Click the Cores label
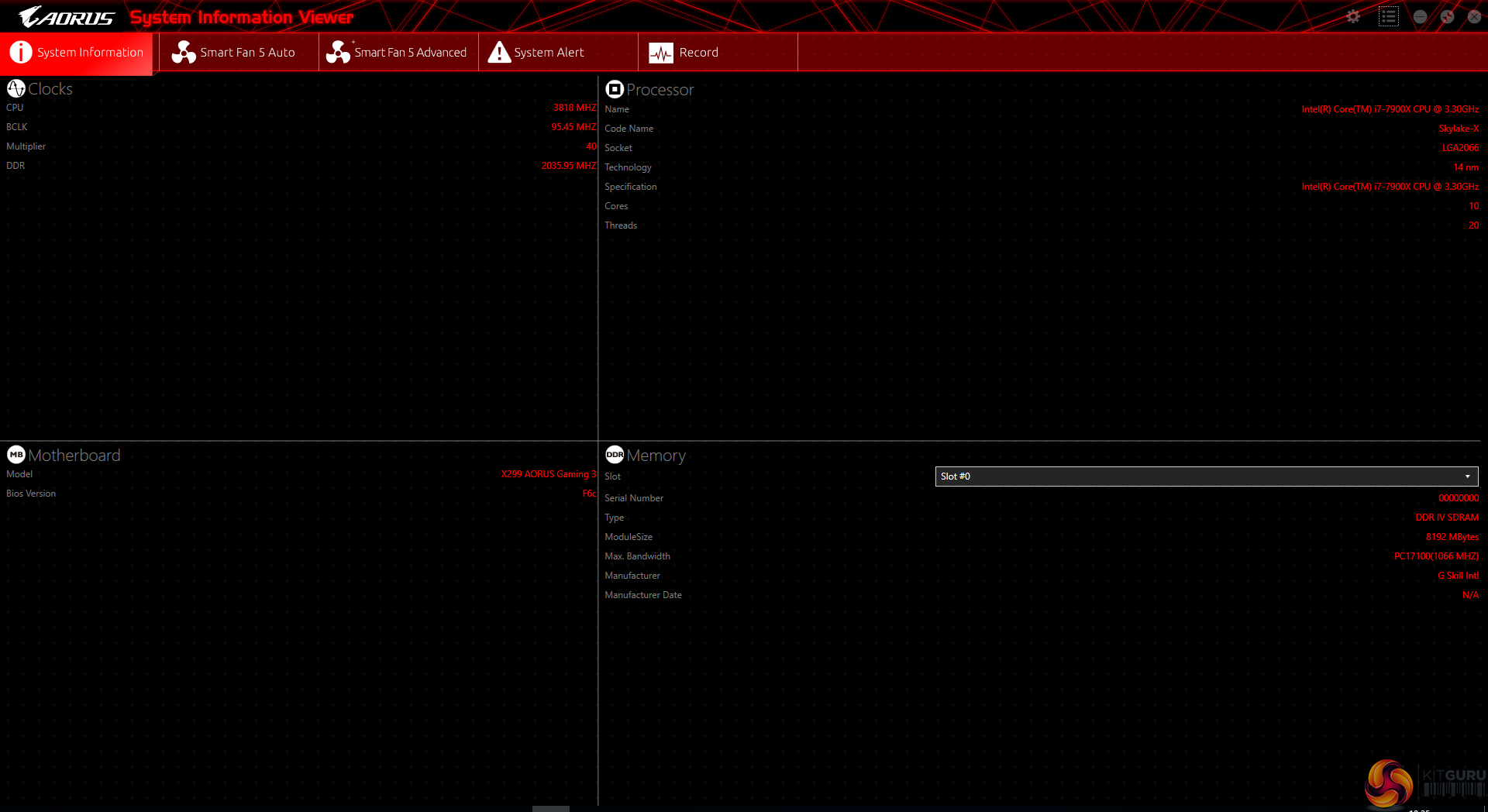The image size is (1488, 812). pyautogui.click(x=617, y=206)
